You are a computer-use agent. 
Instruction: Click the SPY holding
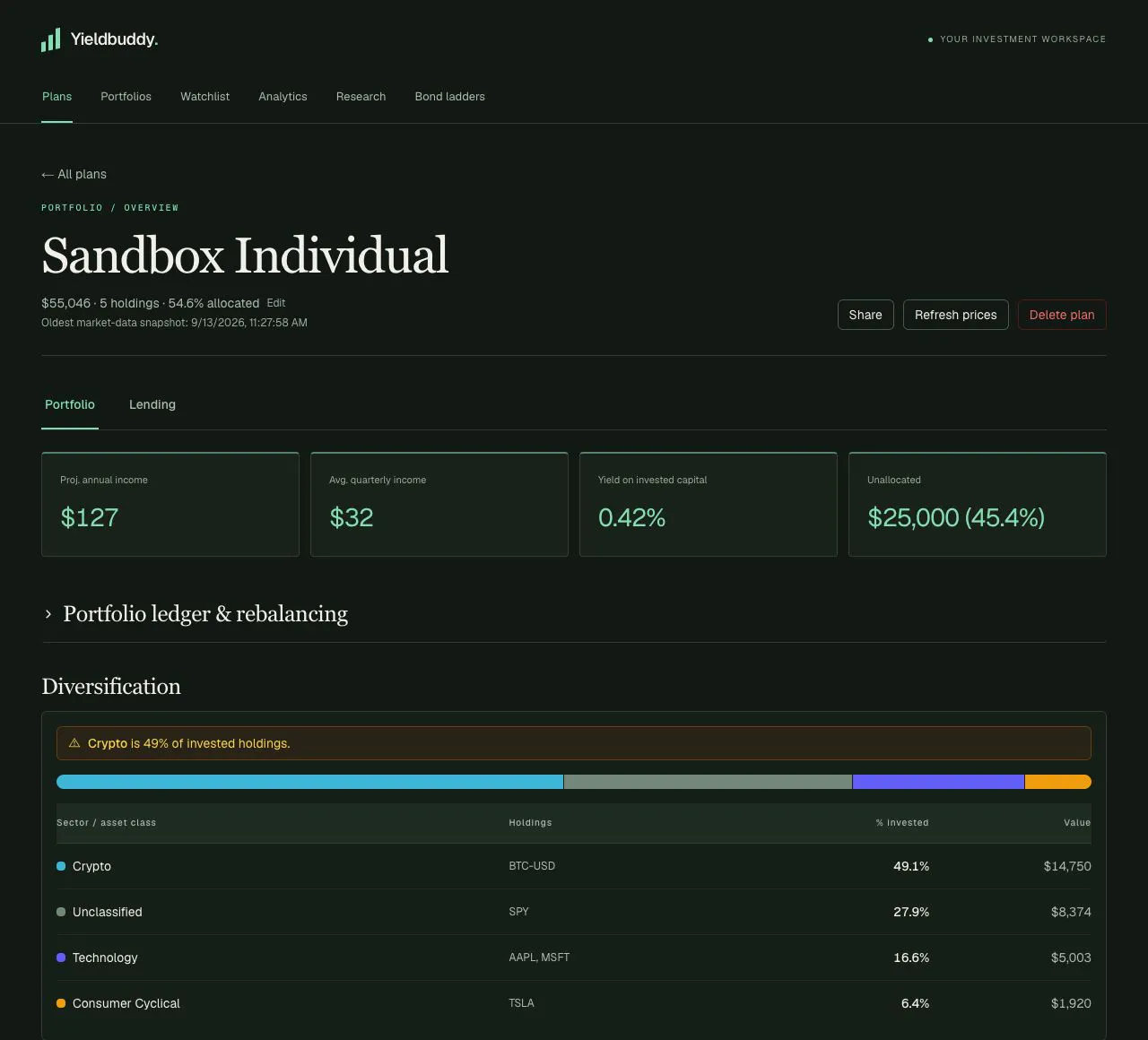click(x=518, y=912)
